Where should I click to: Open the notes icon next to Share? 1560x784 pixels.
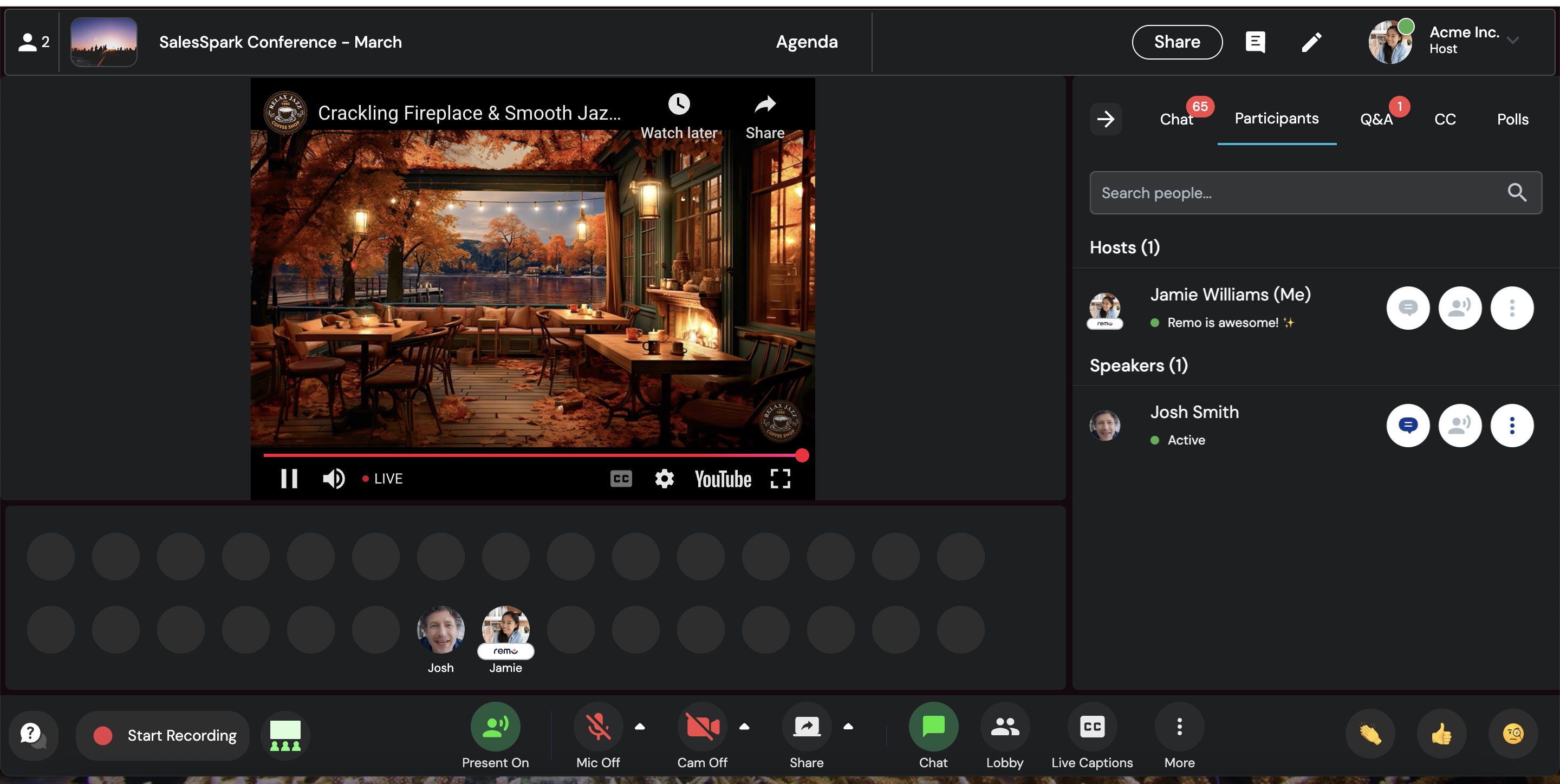[x=1255, y=42]
